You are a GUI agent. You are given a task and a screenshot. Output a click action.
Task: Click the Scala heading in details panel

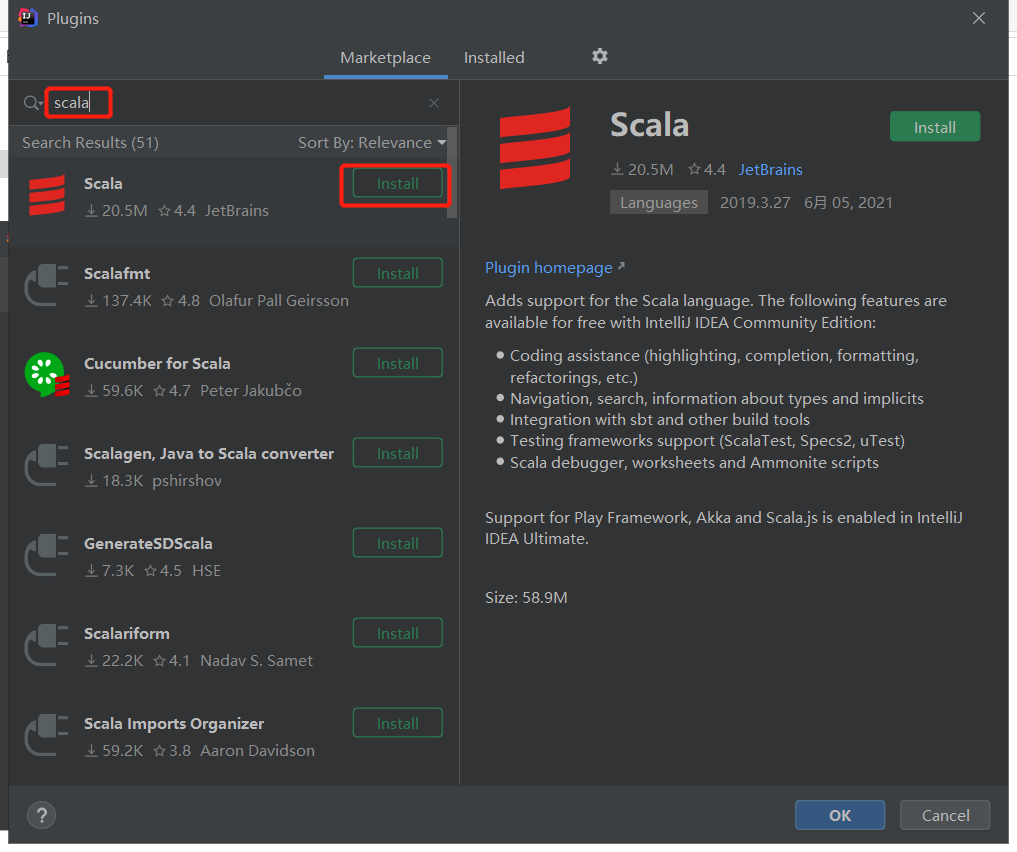tap(649, 124)
